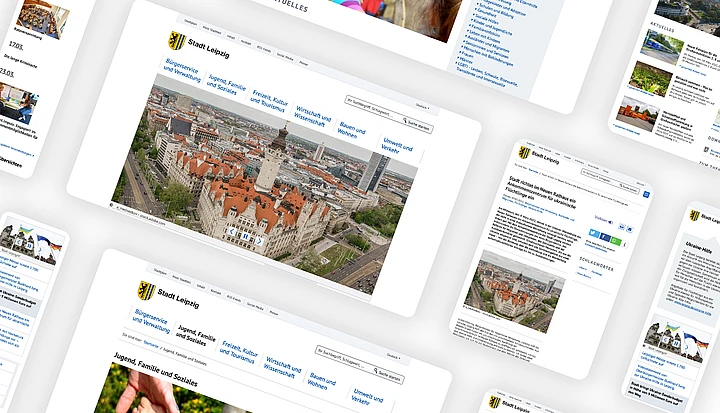720x413 pixels.
Task: Open Jugend, Familie und Soziales on the homepage
Action: [x=226, y=84]
